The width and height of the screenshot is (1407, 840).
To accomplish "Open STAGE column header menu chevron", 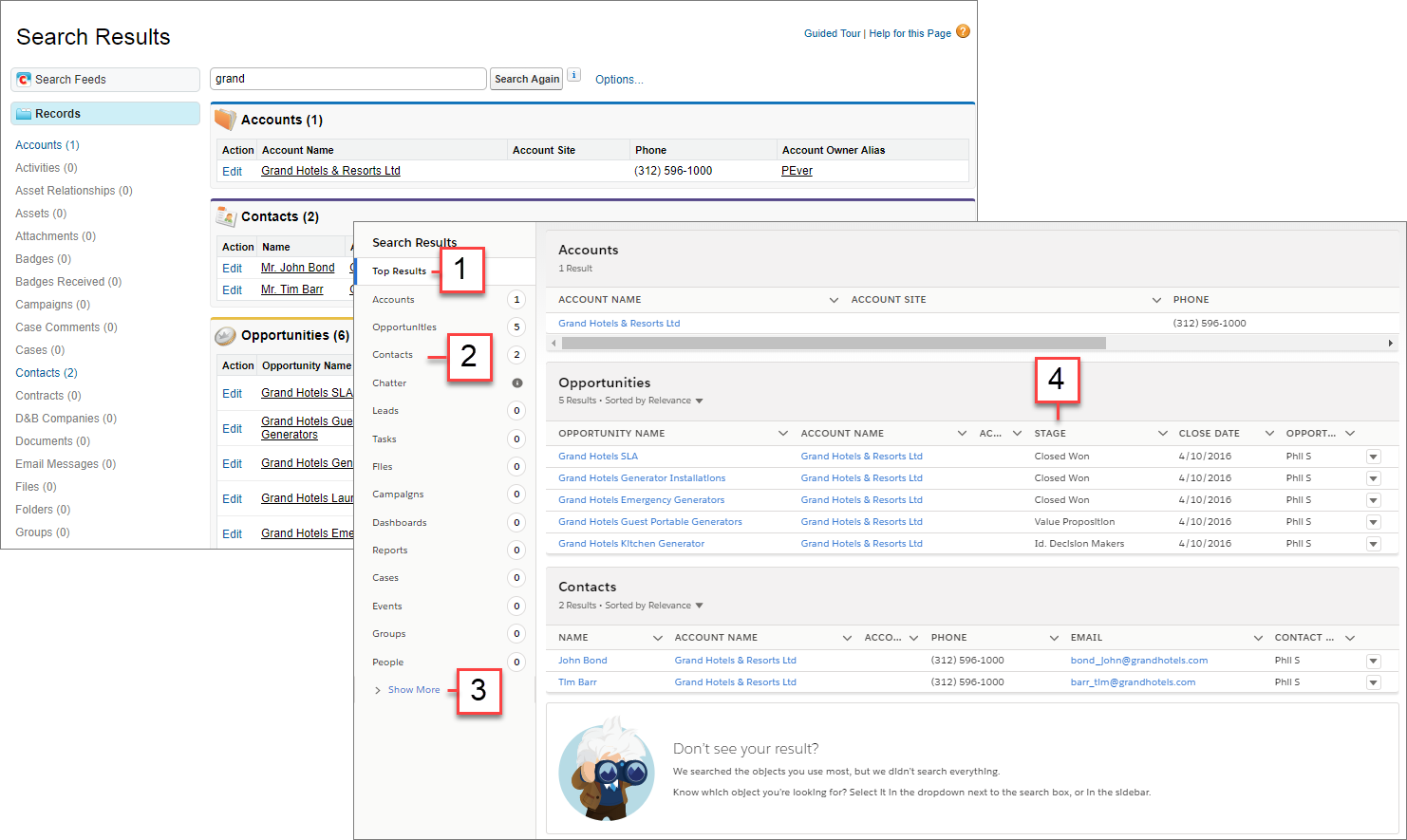I will [x=1163, y=433].
